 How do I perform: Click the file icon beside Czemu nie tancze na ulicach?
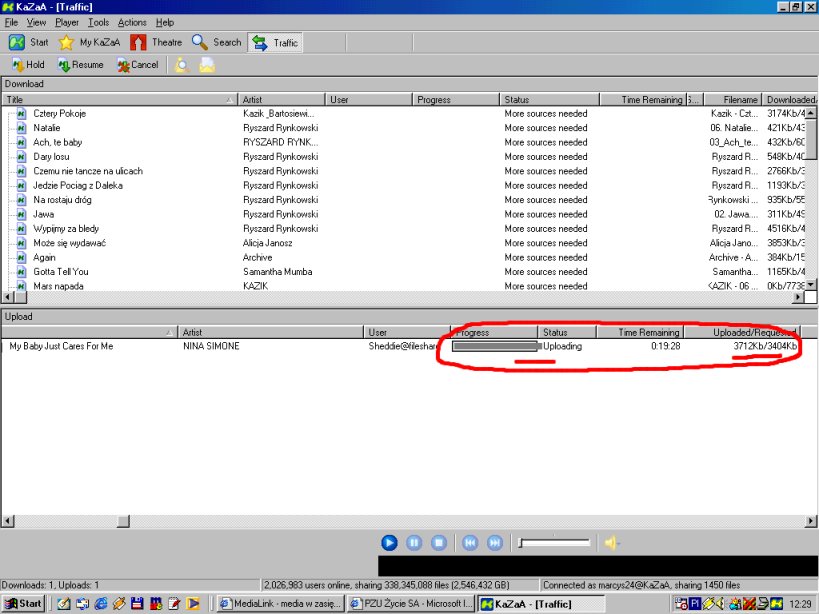[21, 171]
